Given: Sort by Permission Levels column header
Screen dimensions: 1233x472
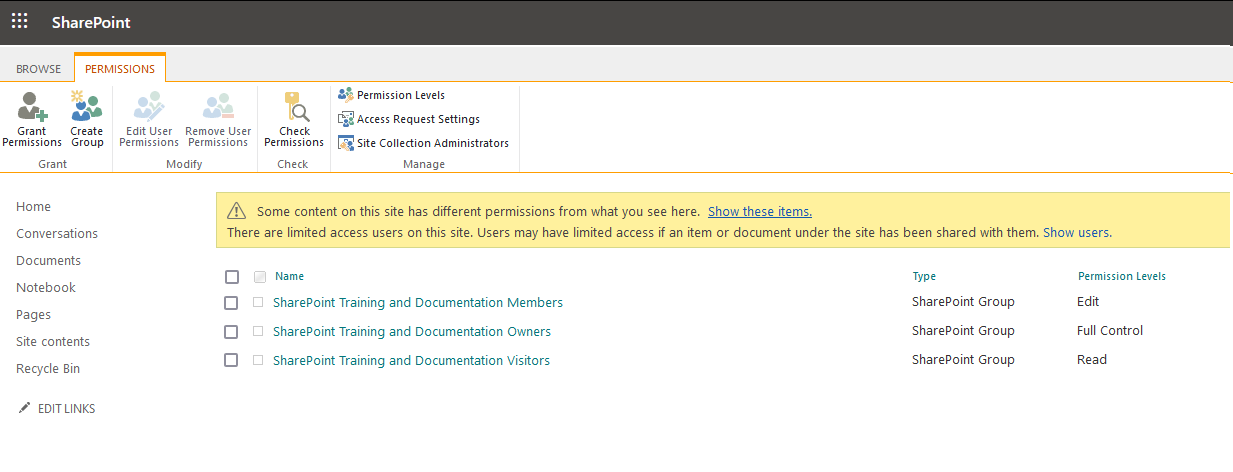Looking at the screenshot, I should tap(1122, 276).
